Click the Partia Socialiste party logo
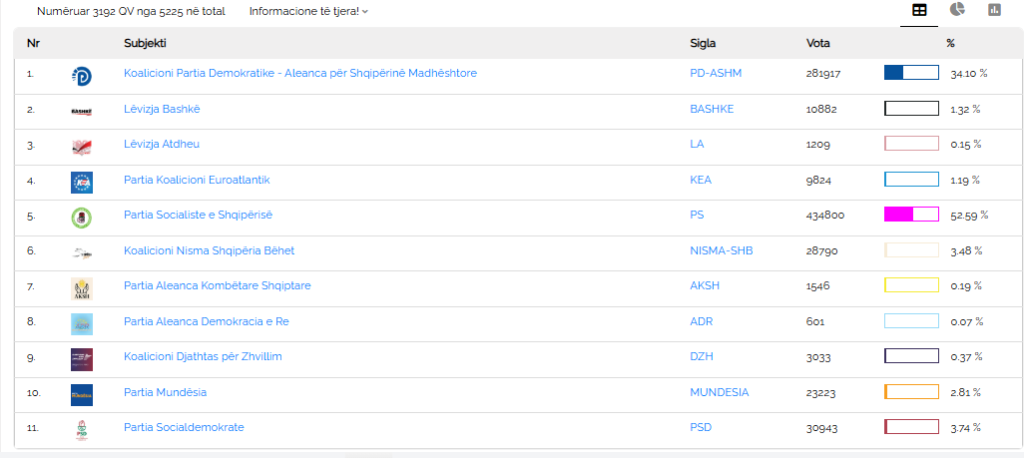This screenshot has width=1024, height=458. click(x=82, y=218)
